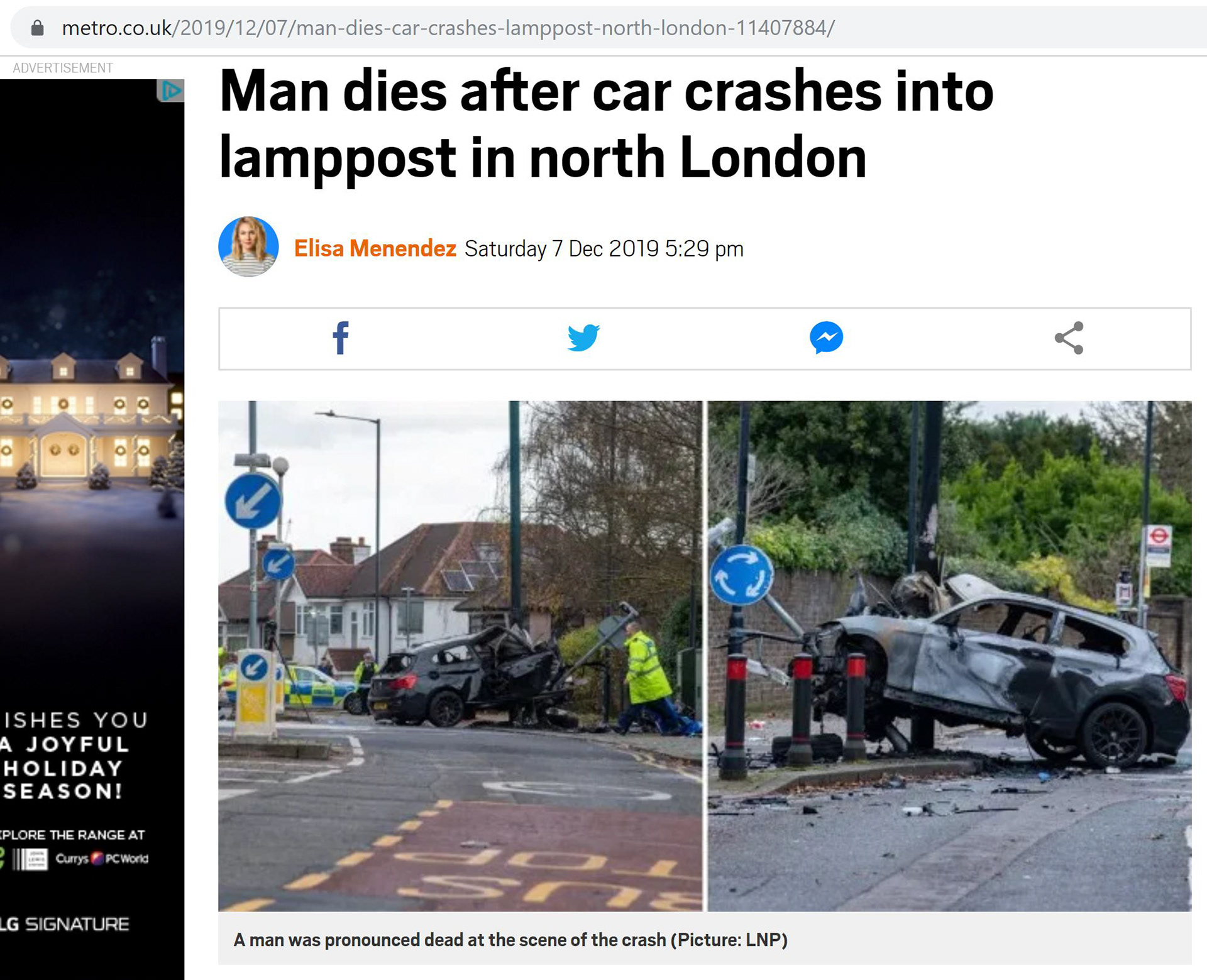Click the photo caption crediting LNP
1207x980 pixels.
click(510, 940)
